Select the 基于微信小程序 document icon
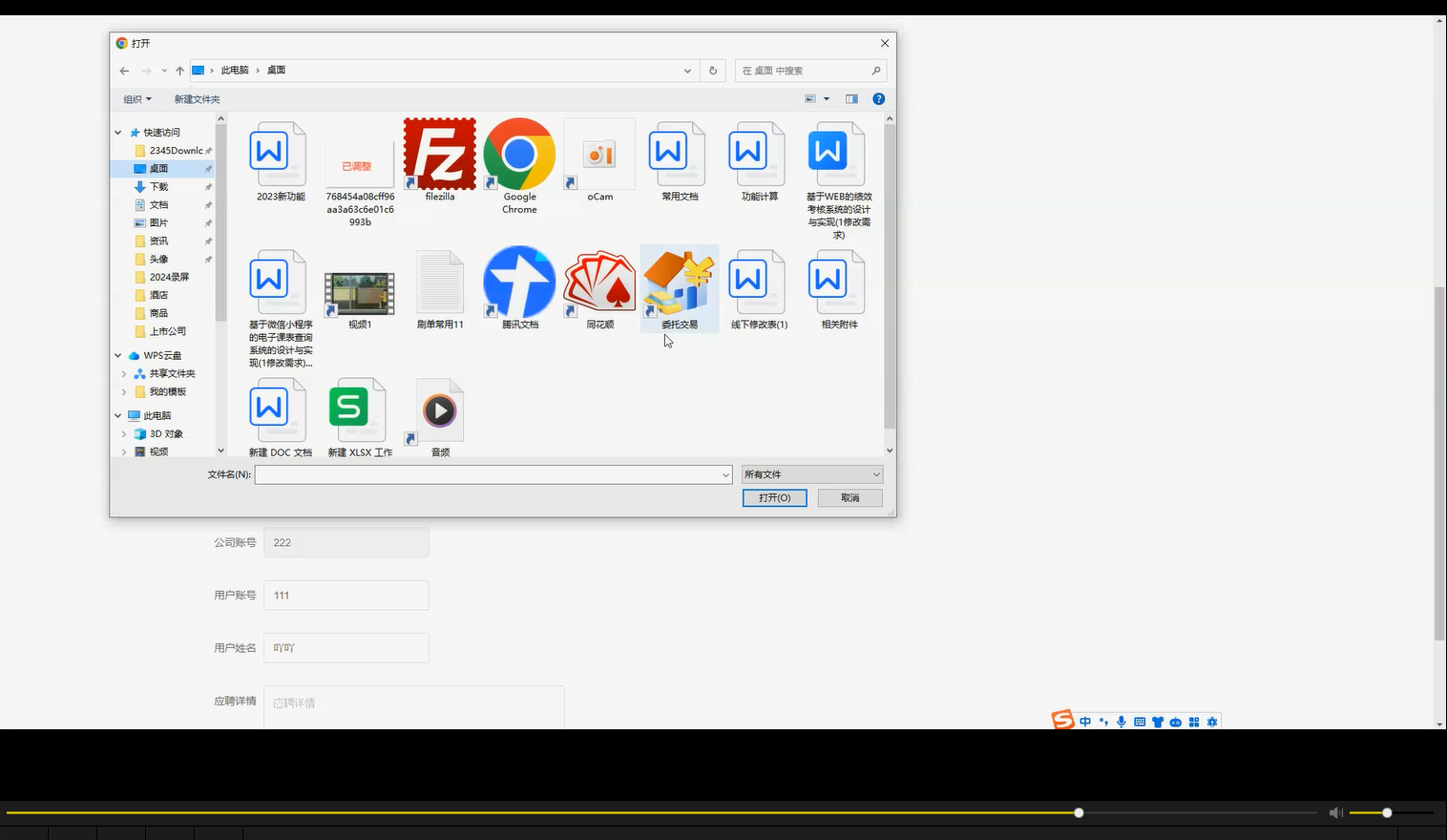This screenshot has height=840, width=1447. tap(280, 283)
